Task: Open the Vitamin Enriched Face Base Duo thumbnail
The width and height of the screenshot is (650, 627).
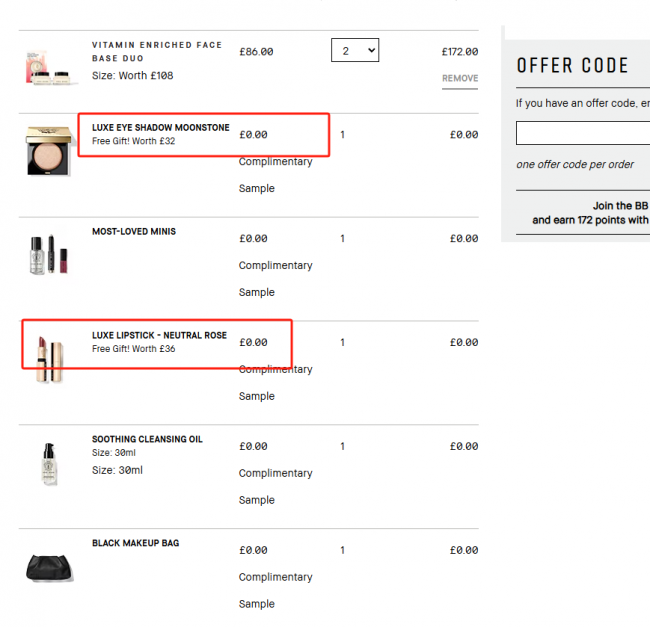Action: click(50, 68)
